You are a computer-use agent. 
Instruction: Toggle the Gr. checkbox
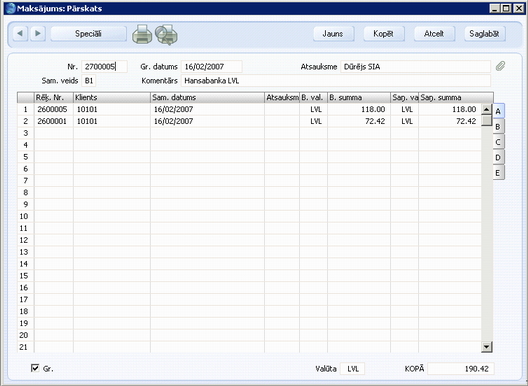[x=35, y=368]
